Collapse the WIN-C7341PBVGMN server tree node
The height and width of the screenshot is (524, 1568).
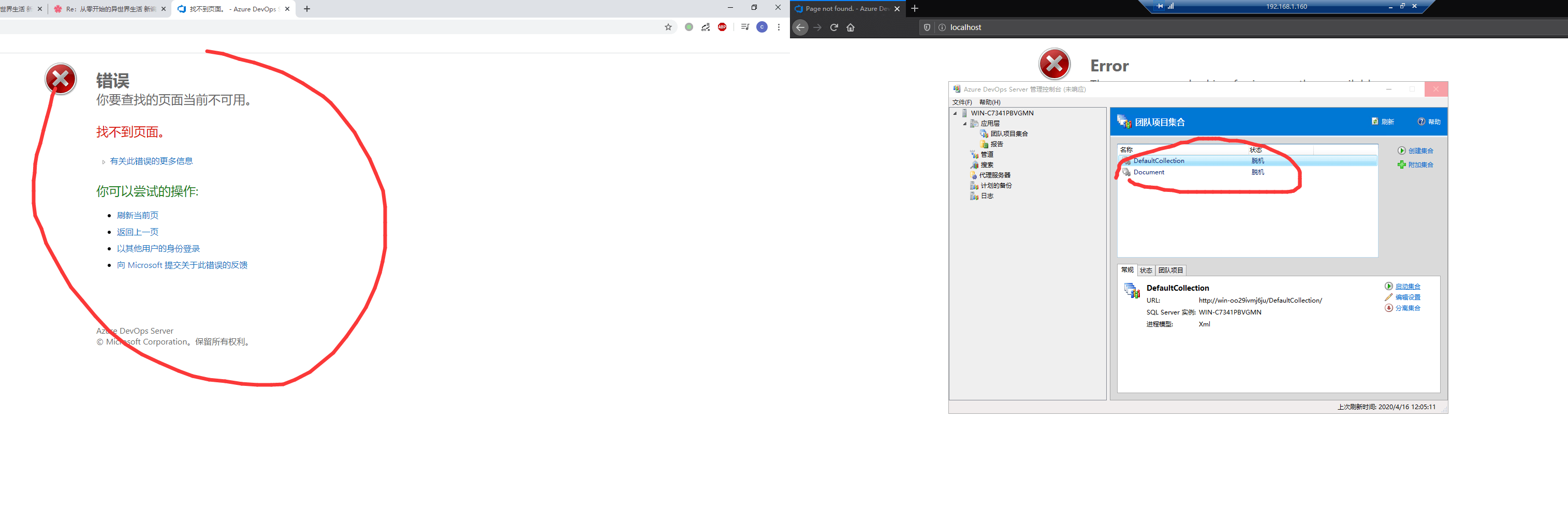[955, 113]
